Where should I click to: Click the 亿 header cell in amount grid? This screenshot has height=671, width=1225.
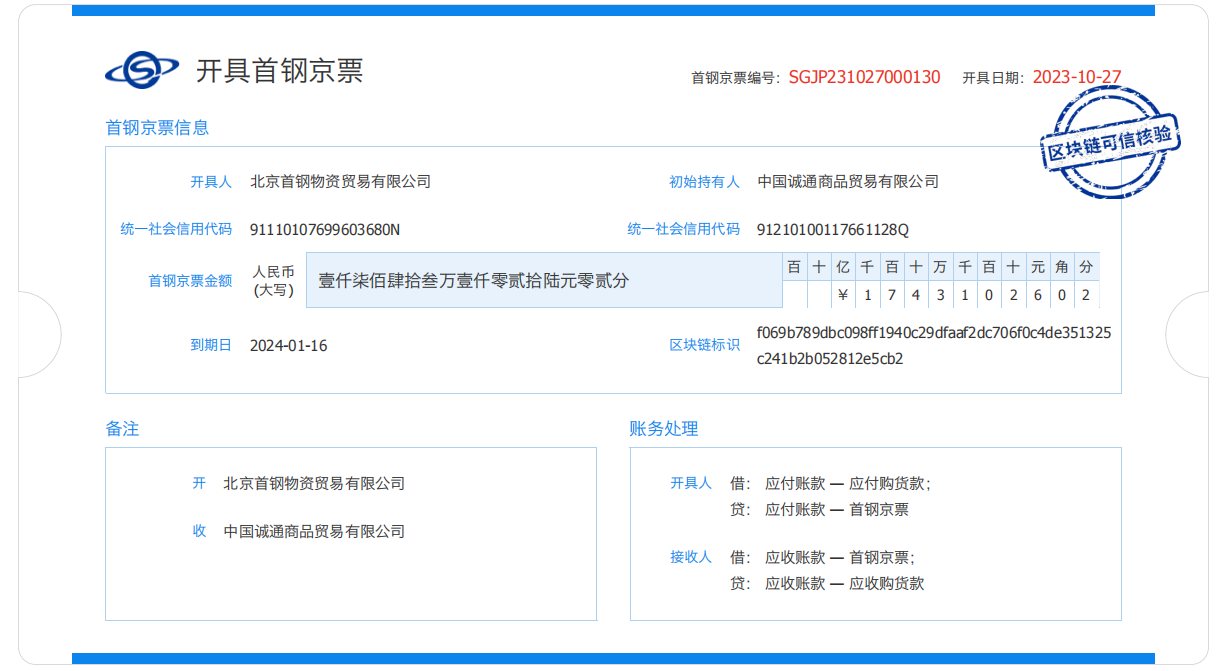pos(842,266)
